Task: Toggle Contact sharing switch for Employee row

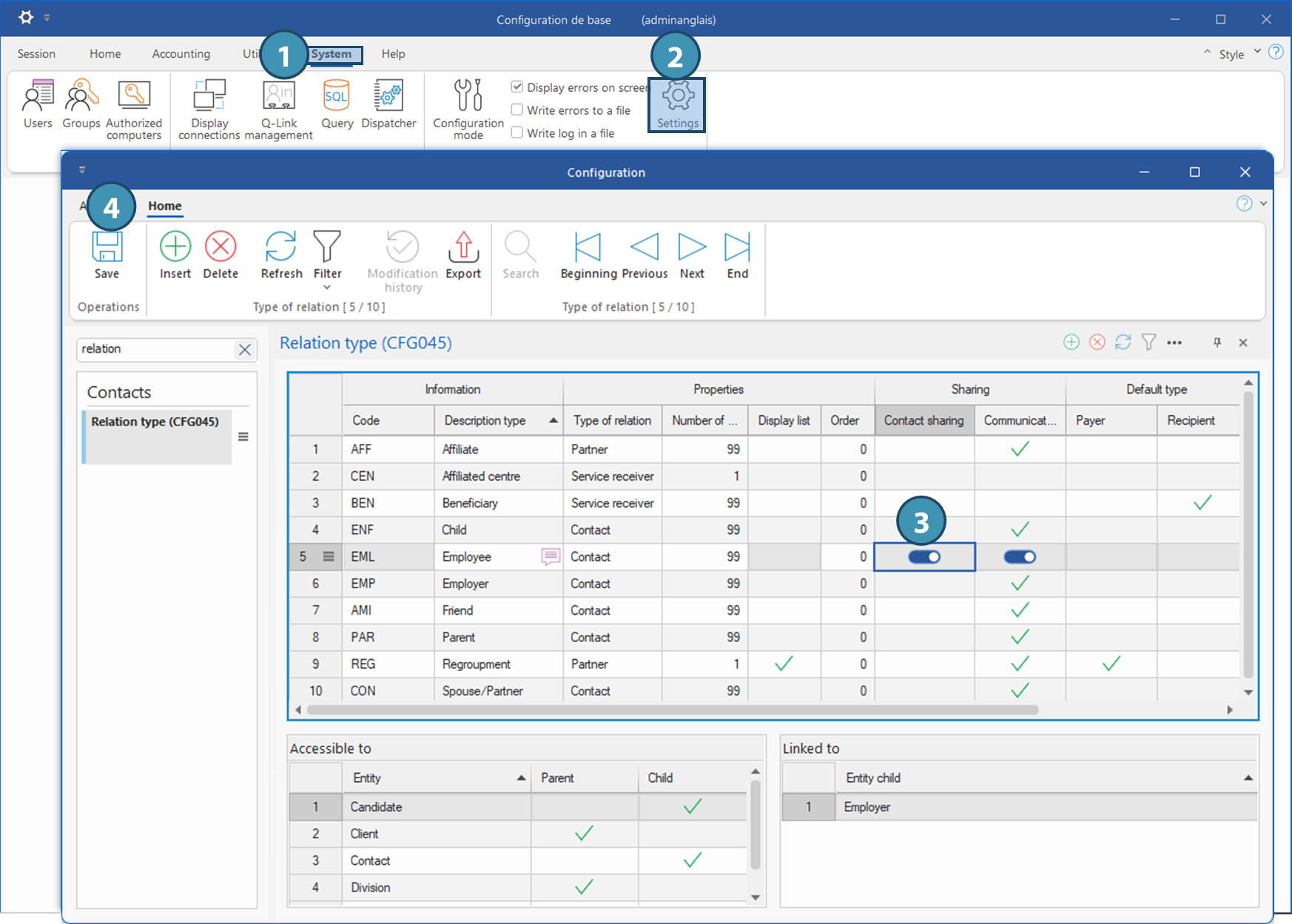Action: [x=924, y=557]
